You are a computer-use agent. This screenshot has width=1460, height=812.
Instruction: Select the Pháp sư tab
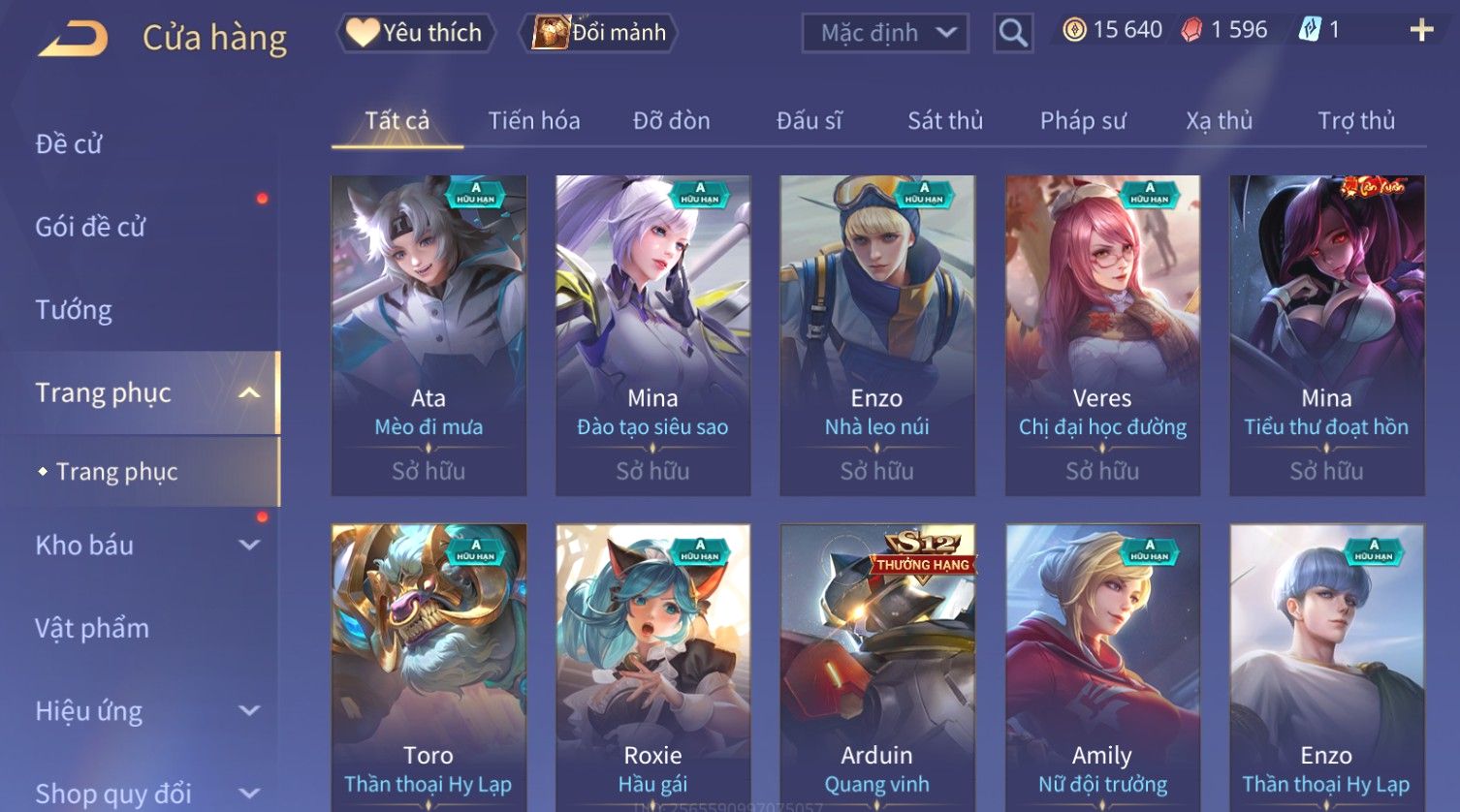(1083, 121)
